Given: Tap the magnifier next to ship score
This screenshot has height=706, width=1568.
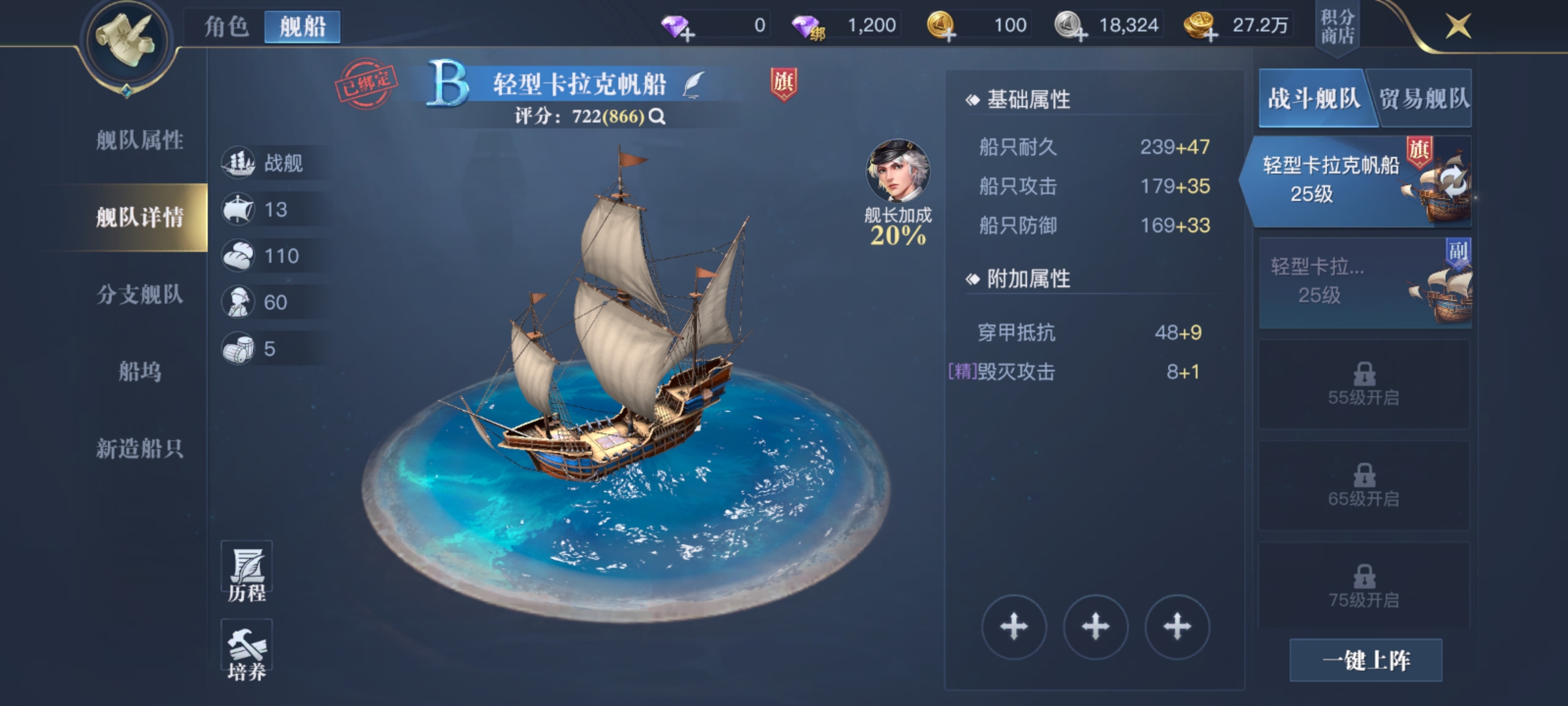Looking at the screenshot, I should (x=657, y=116).
